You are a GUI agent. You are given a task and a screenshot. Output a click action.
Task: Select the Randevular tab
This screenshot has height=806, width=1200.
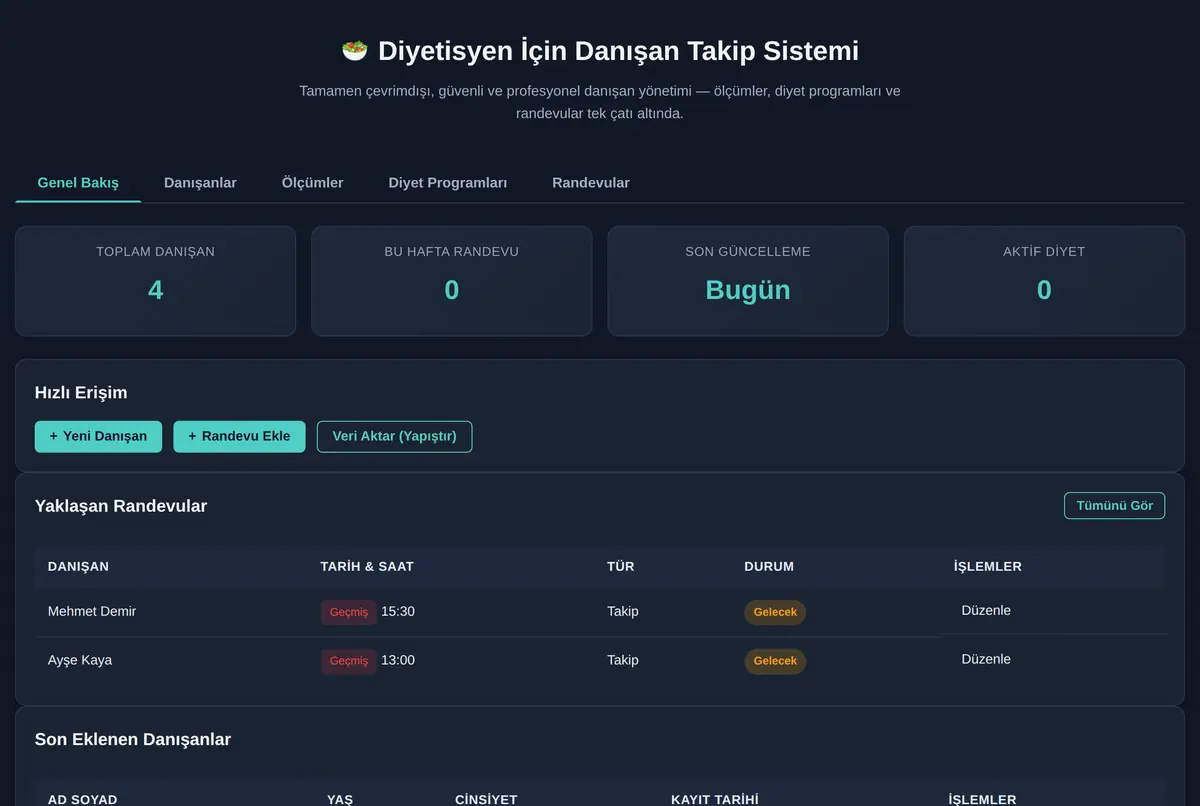591,183
